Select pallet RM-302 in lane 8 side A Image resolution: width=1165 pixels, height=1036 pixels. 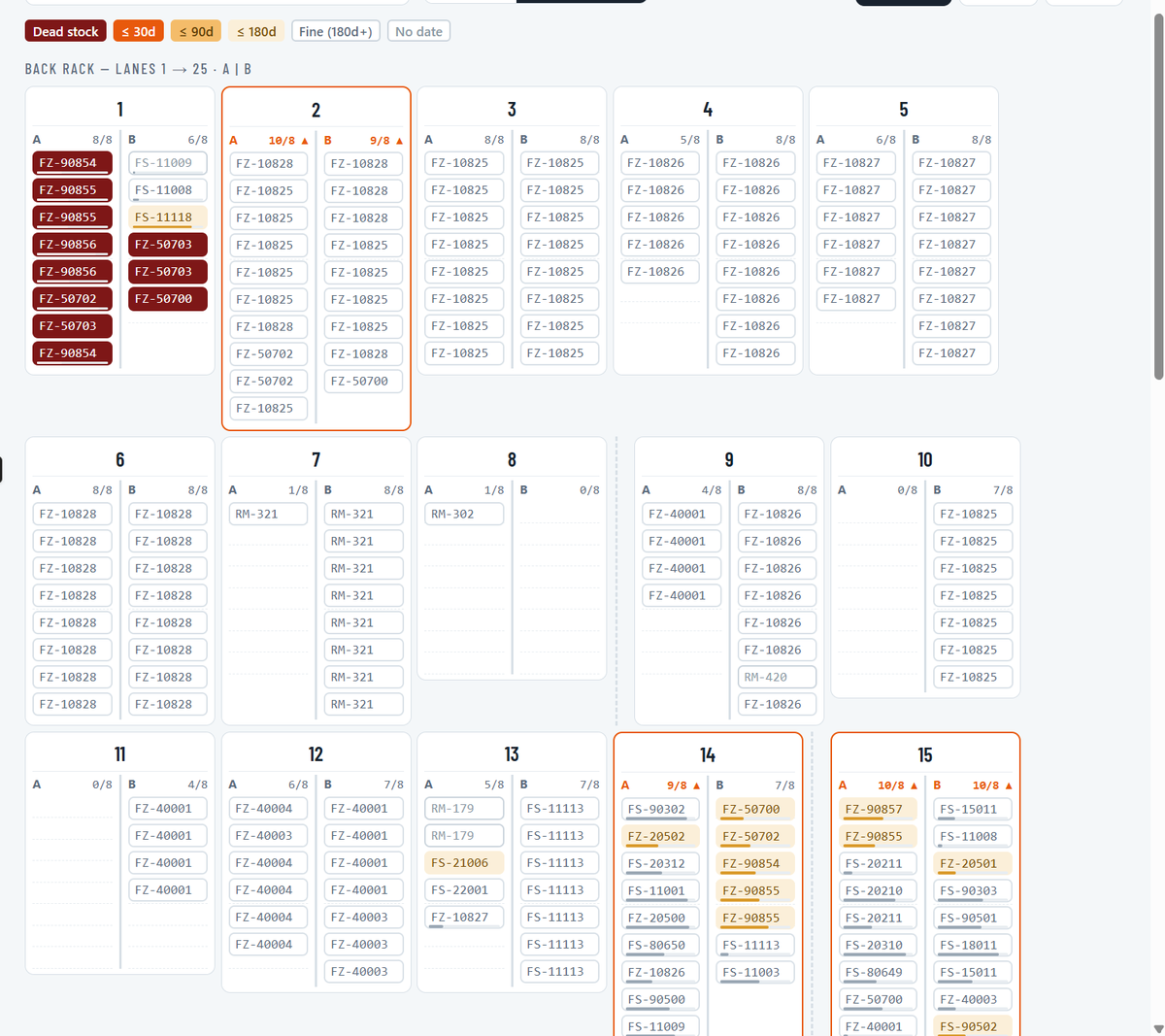click(x=464, y=514)
